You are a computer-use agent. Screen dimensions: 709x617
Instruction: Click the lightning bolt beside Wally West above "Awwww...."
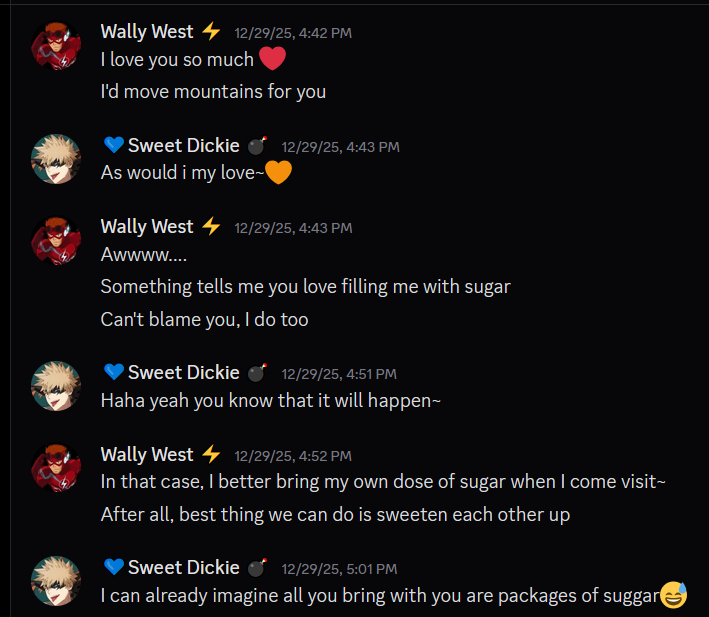point(211,227)
